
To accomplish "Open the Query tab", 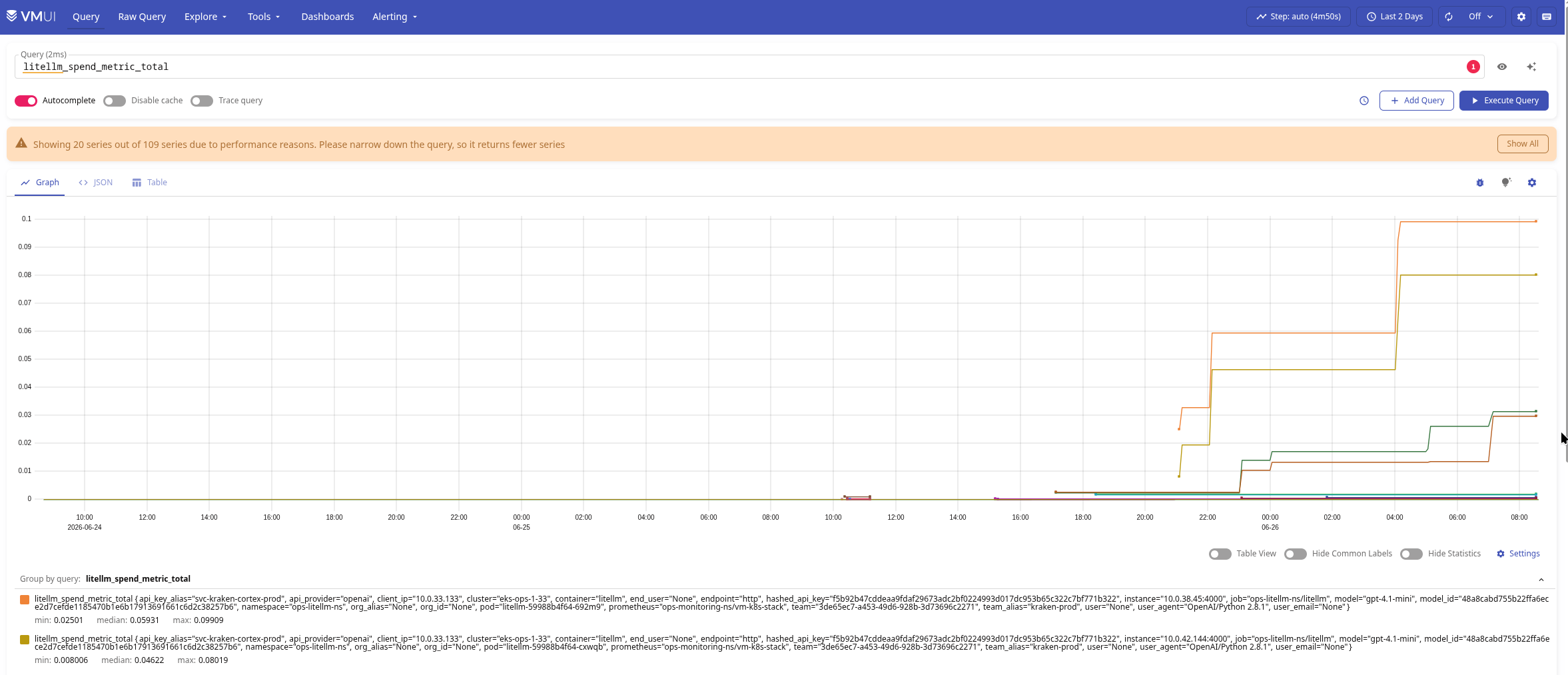I will (86, 17).
